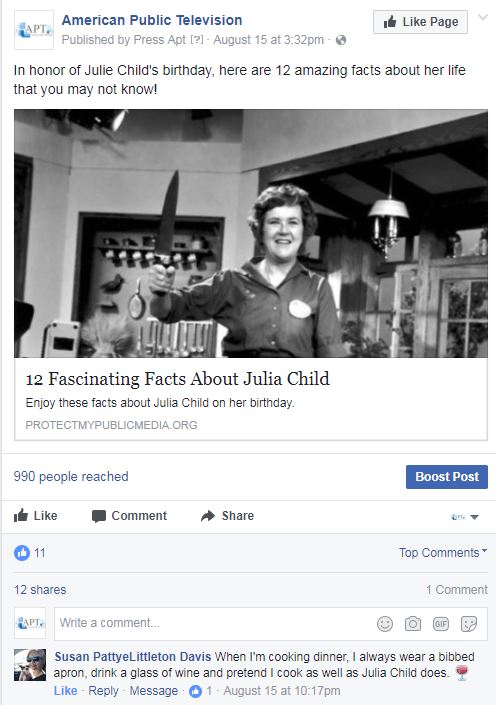Screen dimensions: 496x705
Task: Click the small like icon on Susan's comment
Action: tap(195, 691)
